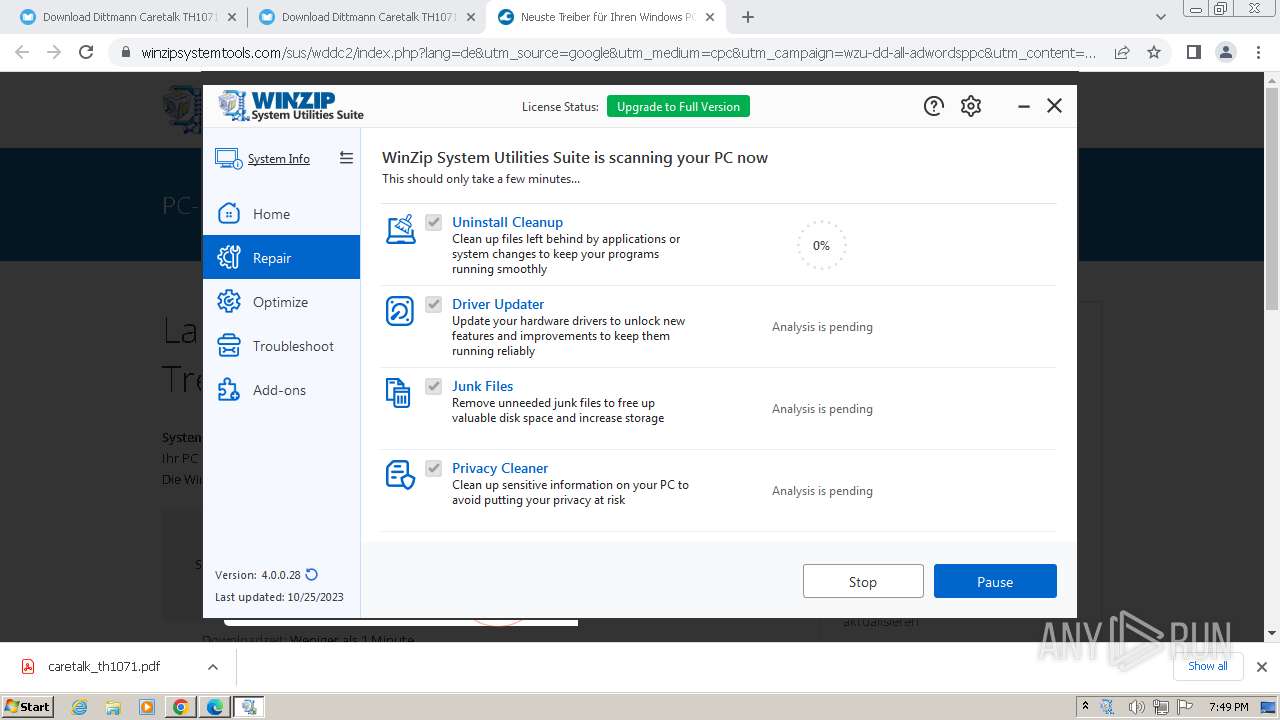Open the System Info link
This screenshot has height=720, width=1280.
(x=279, y=159)
